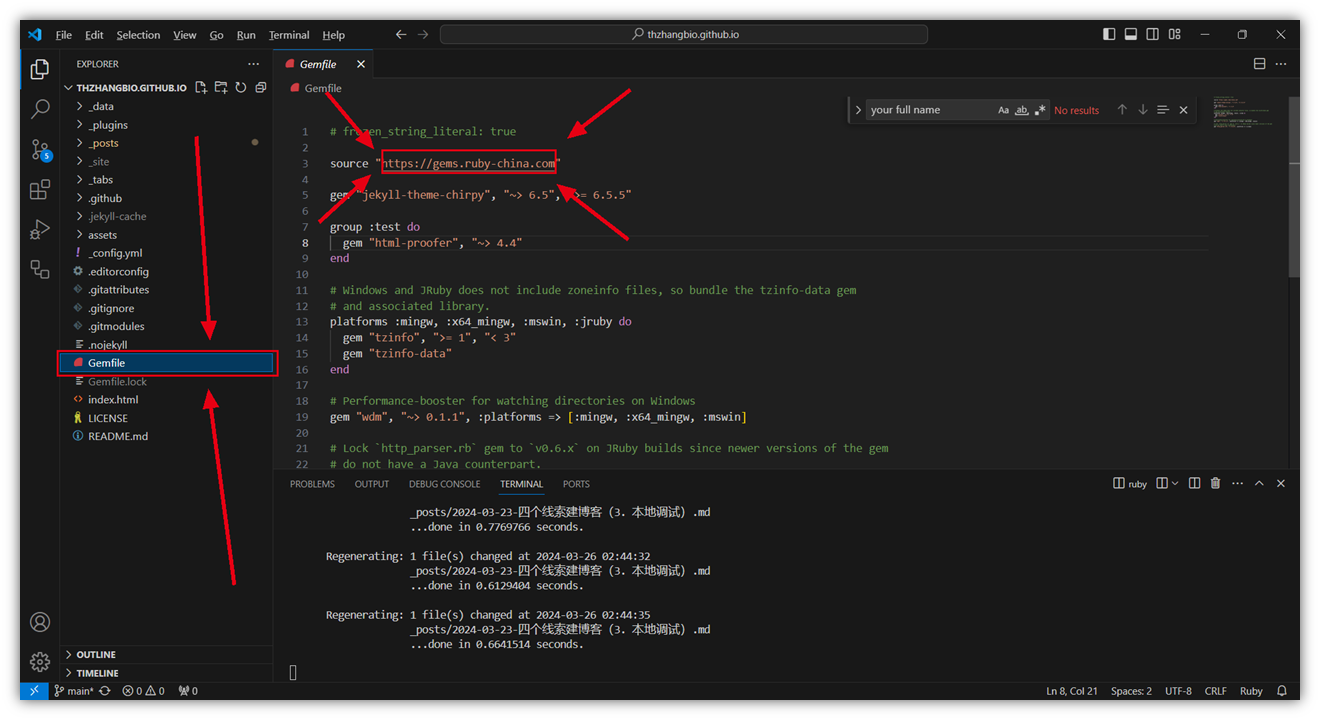Viewport: 1320px width, 720px height.
Task: Maximize the panel with the chevron
Action: pos(1259,484)
